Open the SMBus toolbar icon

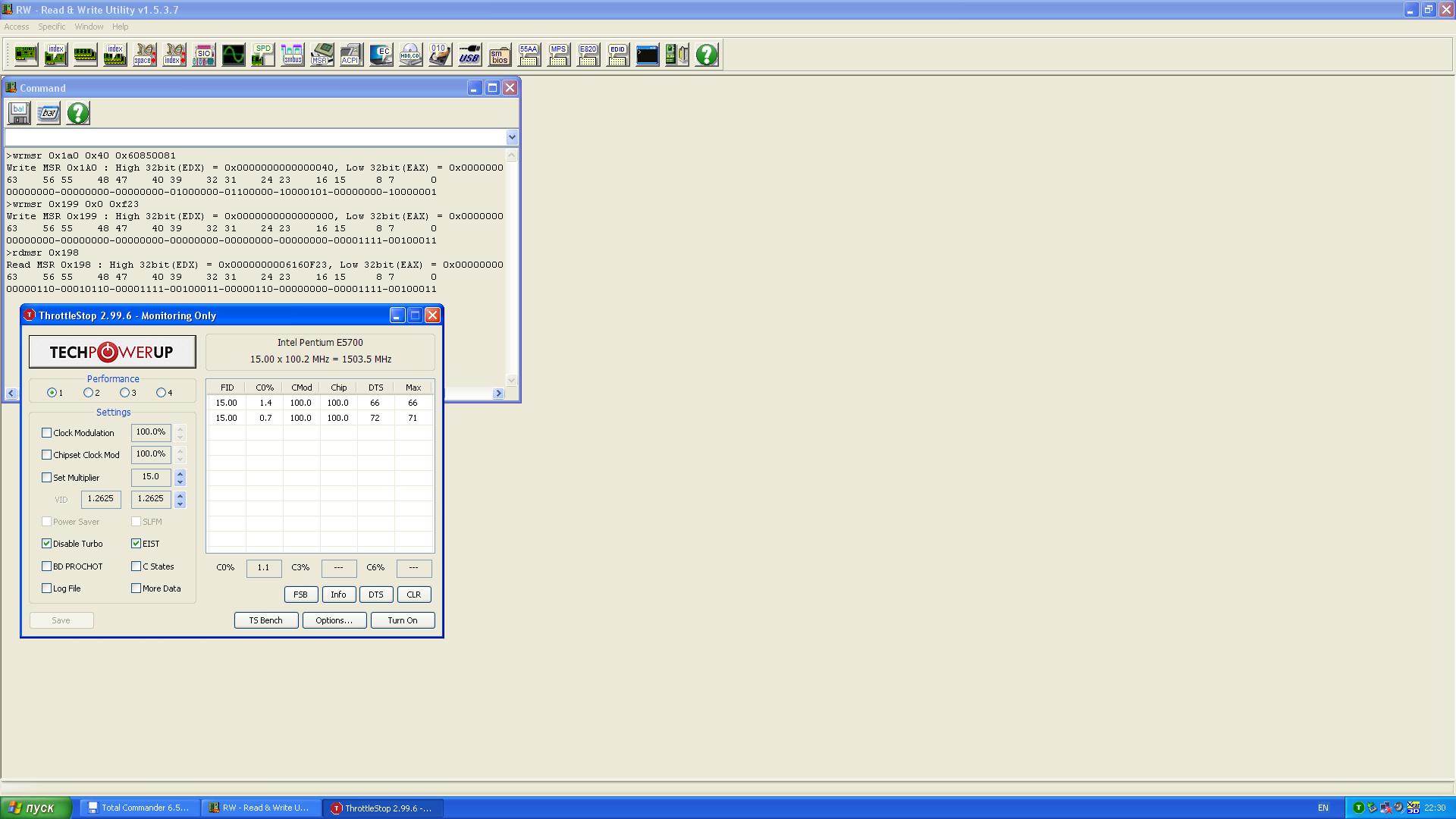[293, 55]
